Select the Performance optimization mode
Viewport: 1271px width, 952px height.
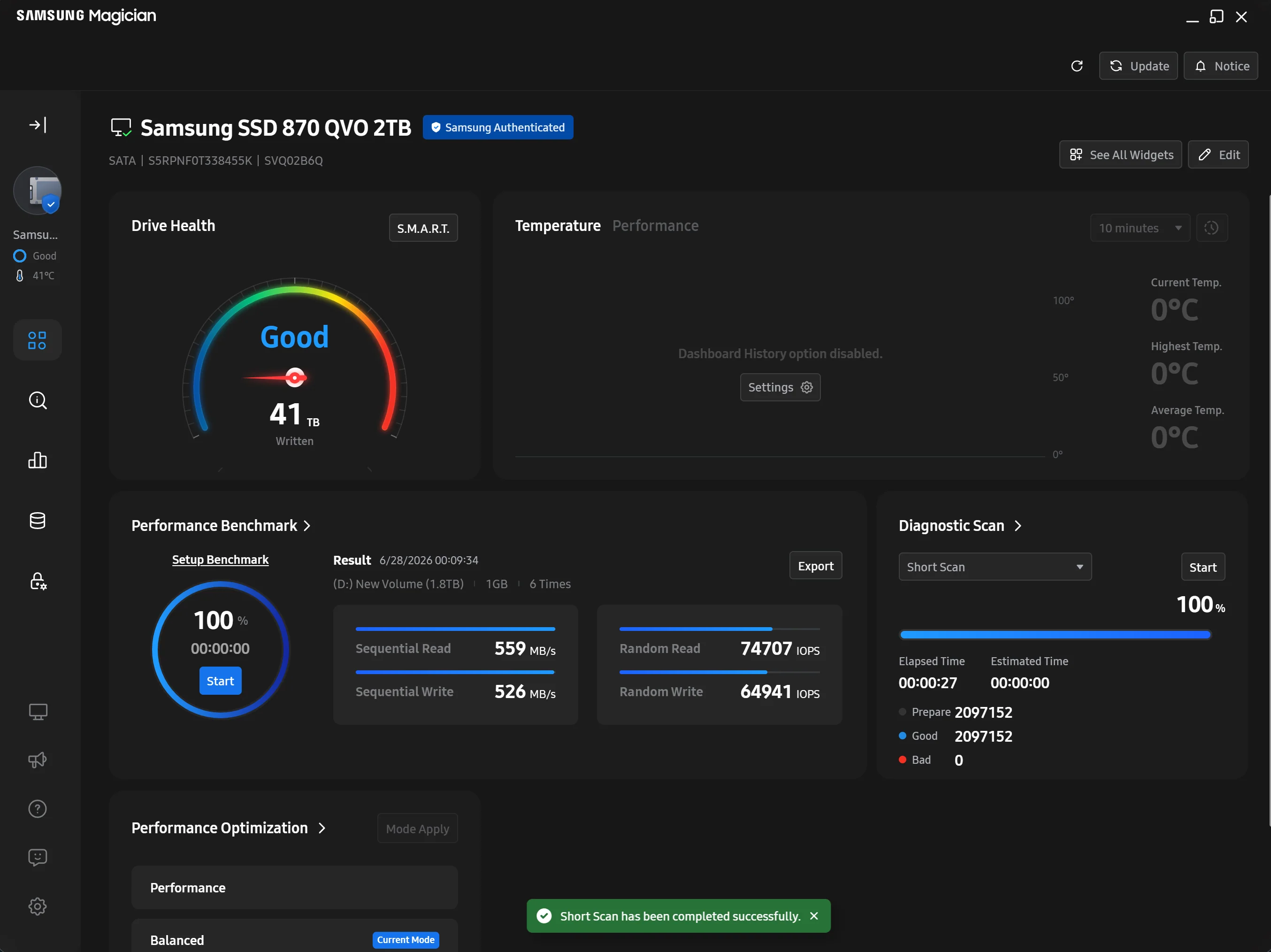[294, 888]
